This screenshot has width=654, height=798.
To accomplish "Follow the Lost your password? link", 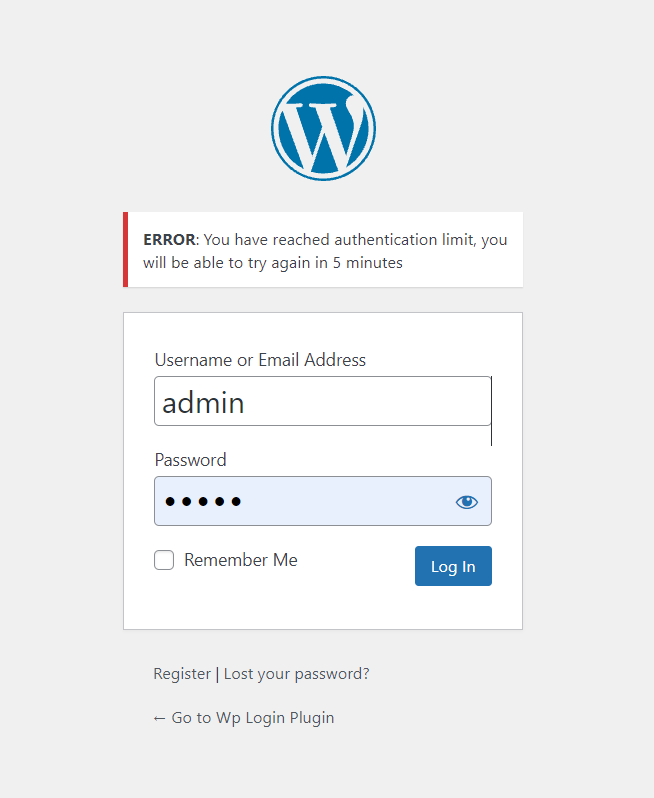I will (296, 674).
